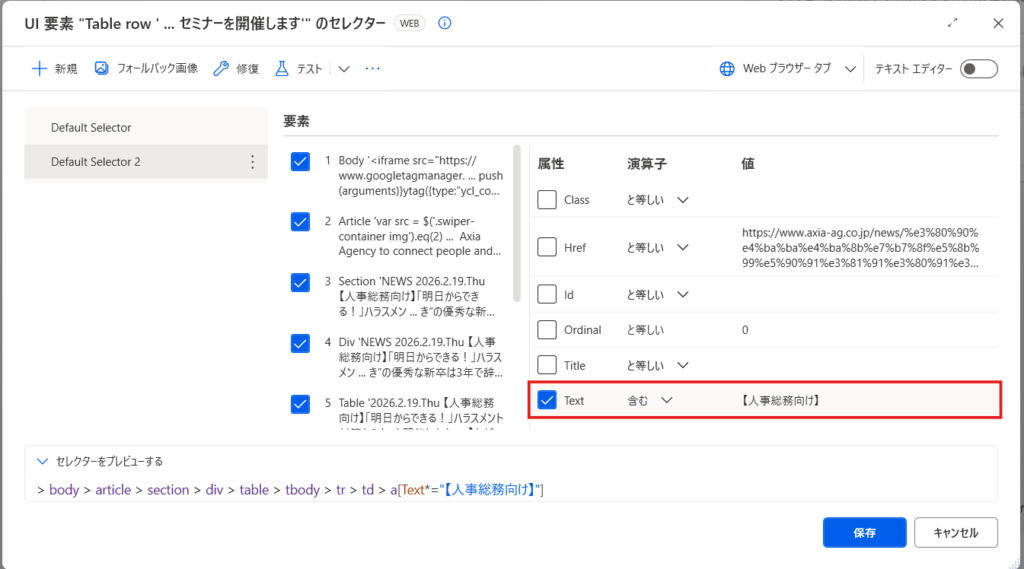Open the three-dots overflow menu in toolbar

pyautogui.click(x=373, y=69)
